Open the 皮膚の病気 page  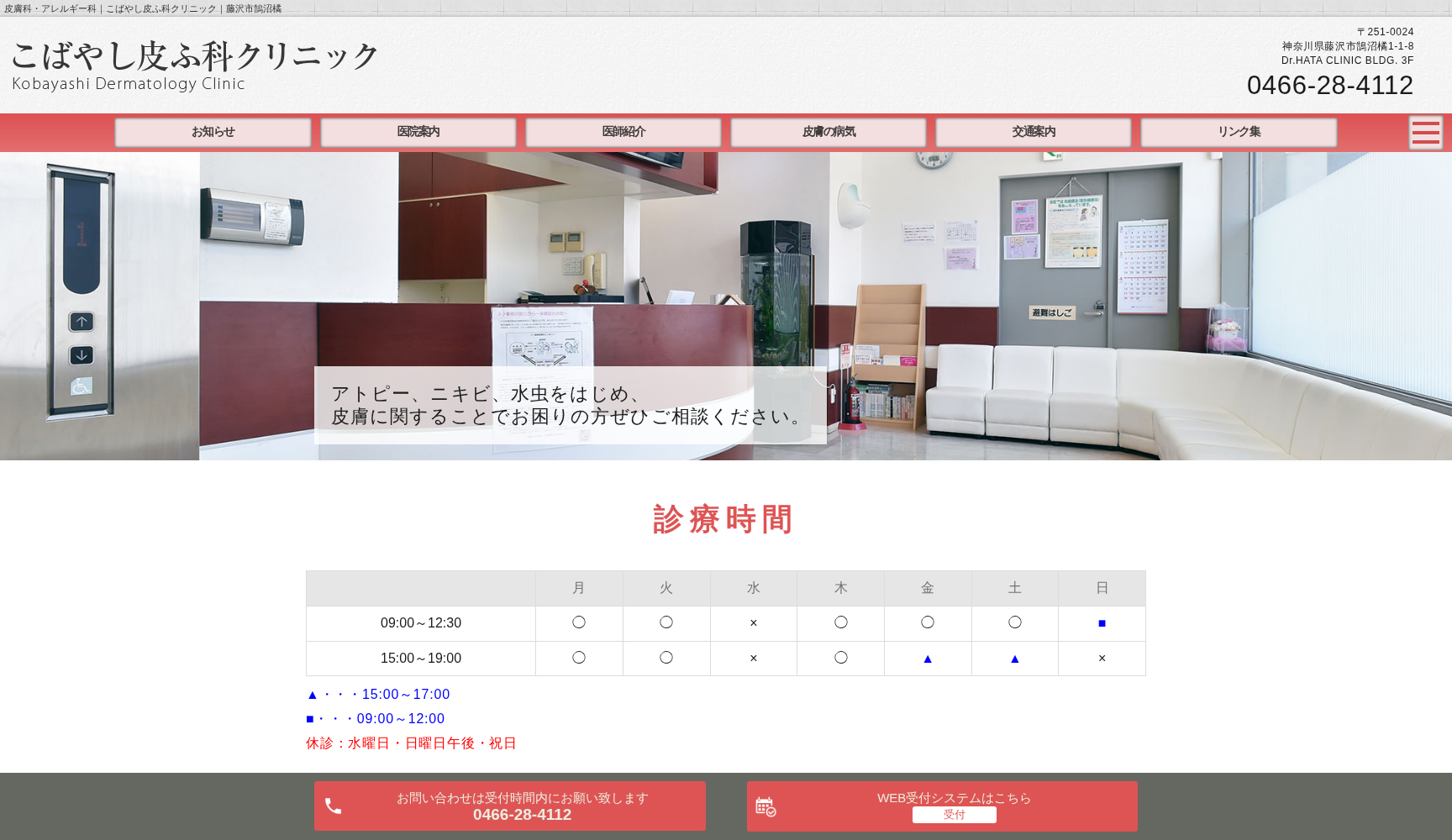[x=829, y=132]
